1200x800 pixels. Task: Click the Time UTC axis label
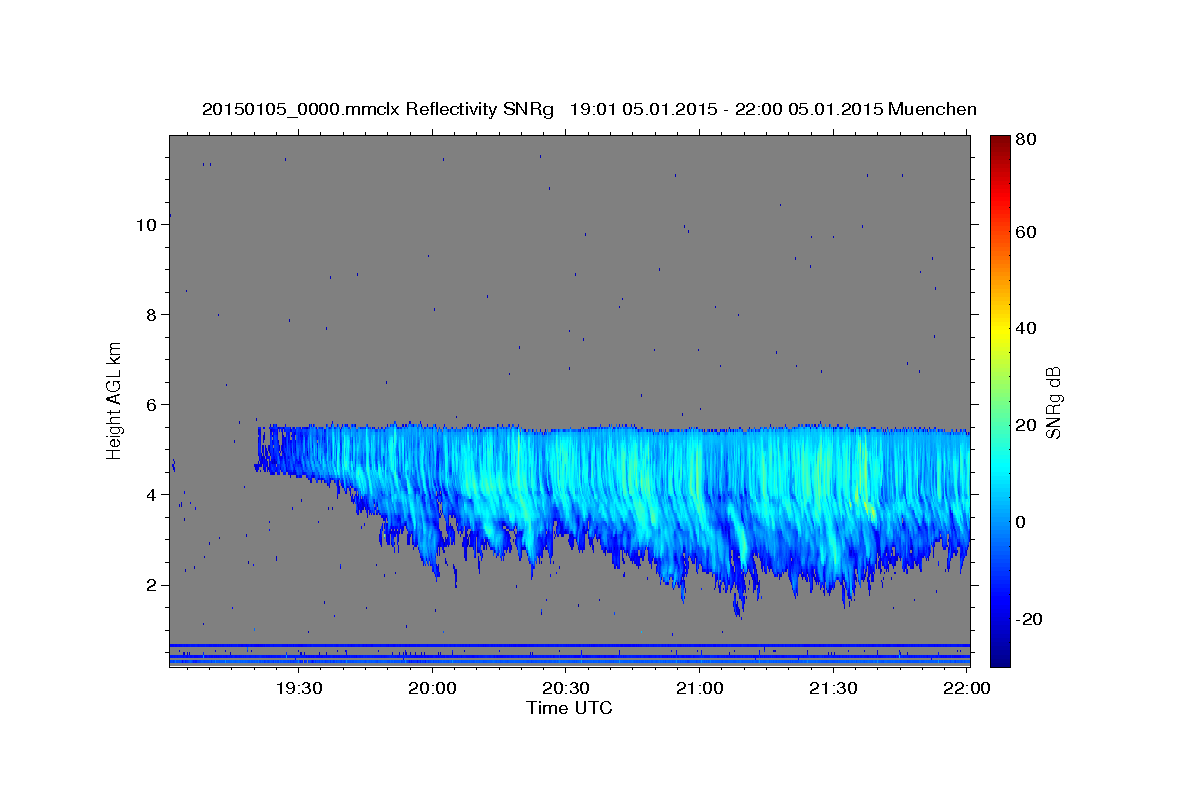tap(569, 708)
